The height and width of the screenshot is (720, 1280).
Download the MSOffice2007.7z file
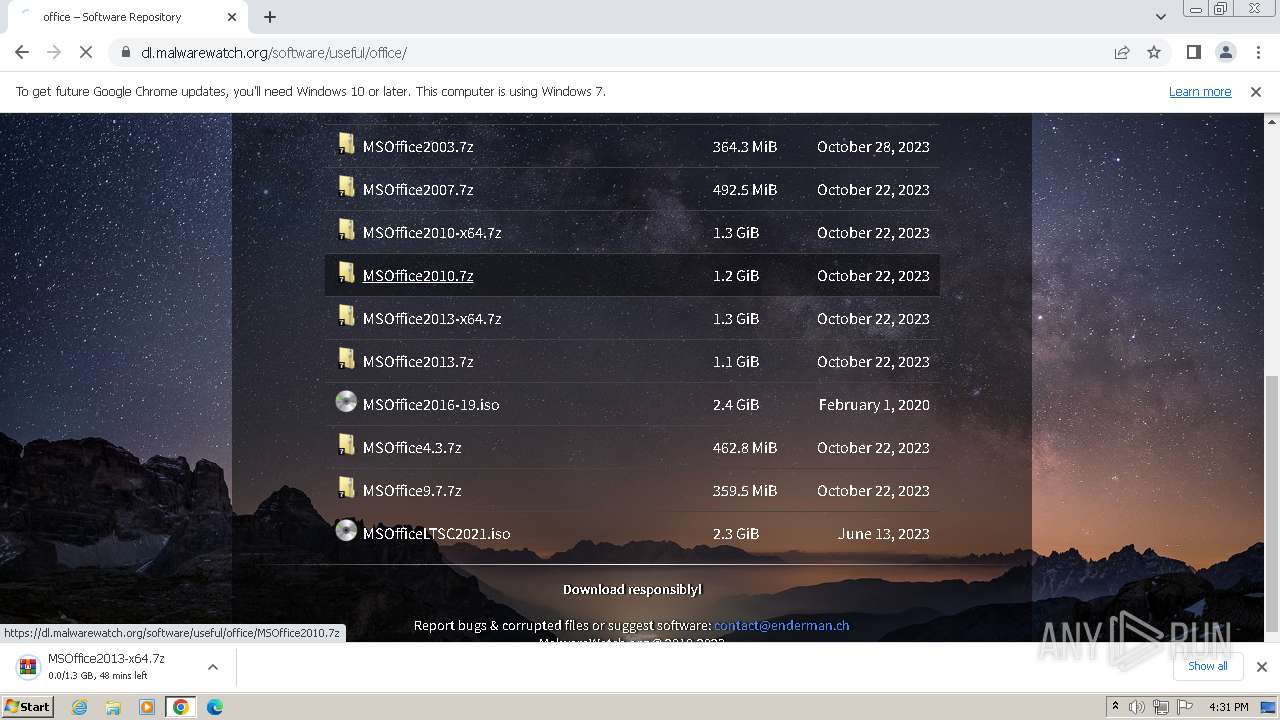click(x=418, y=189)
